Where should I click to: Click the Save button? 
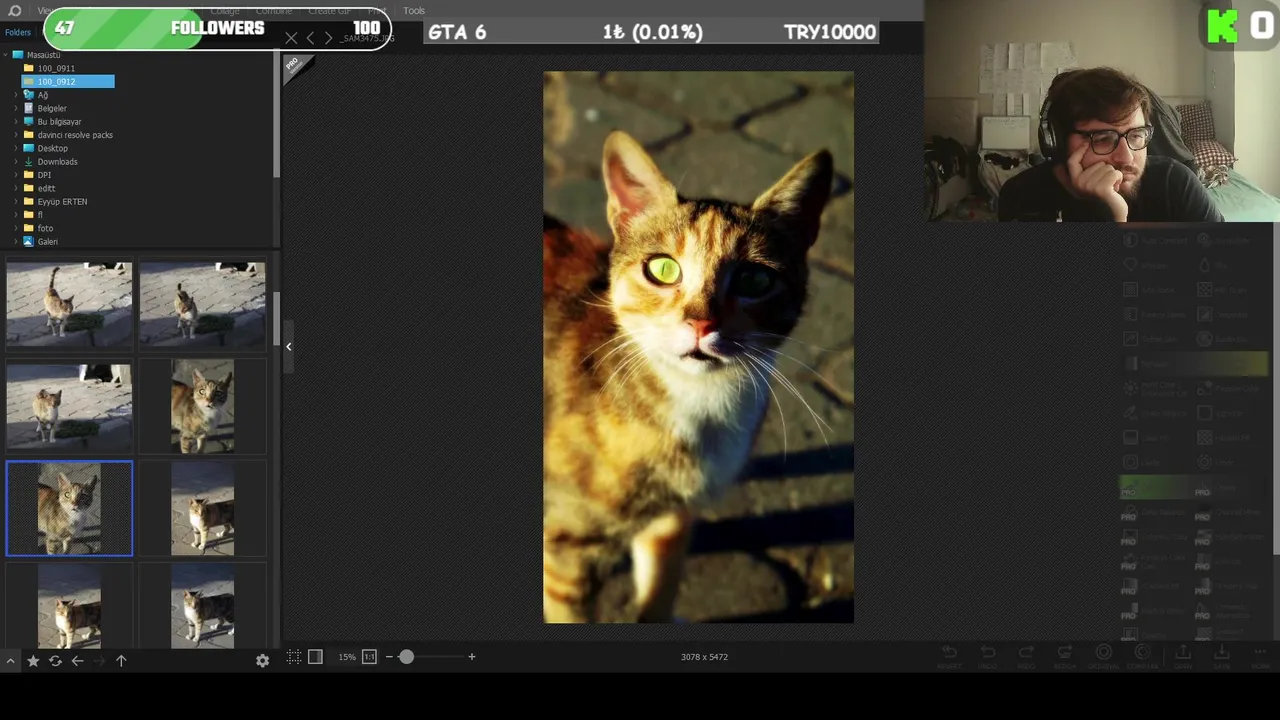1221,657
